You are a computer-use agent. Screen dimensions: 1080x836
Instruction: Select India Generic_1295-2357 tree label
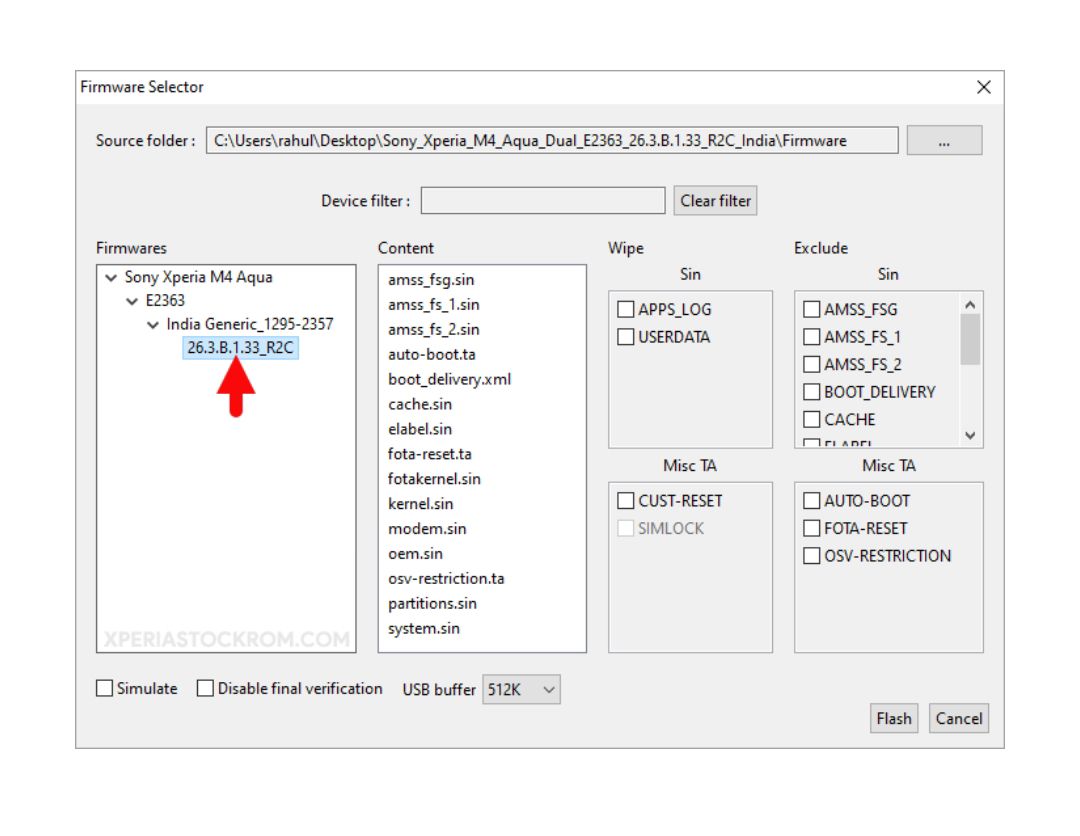[x=249, y=324]
